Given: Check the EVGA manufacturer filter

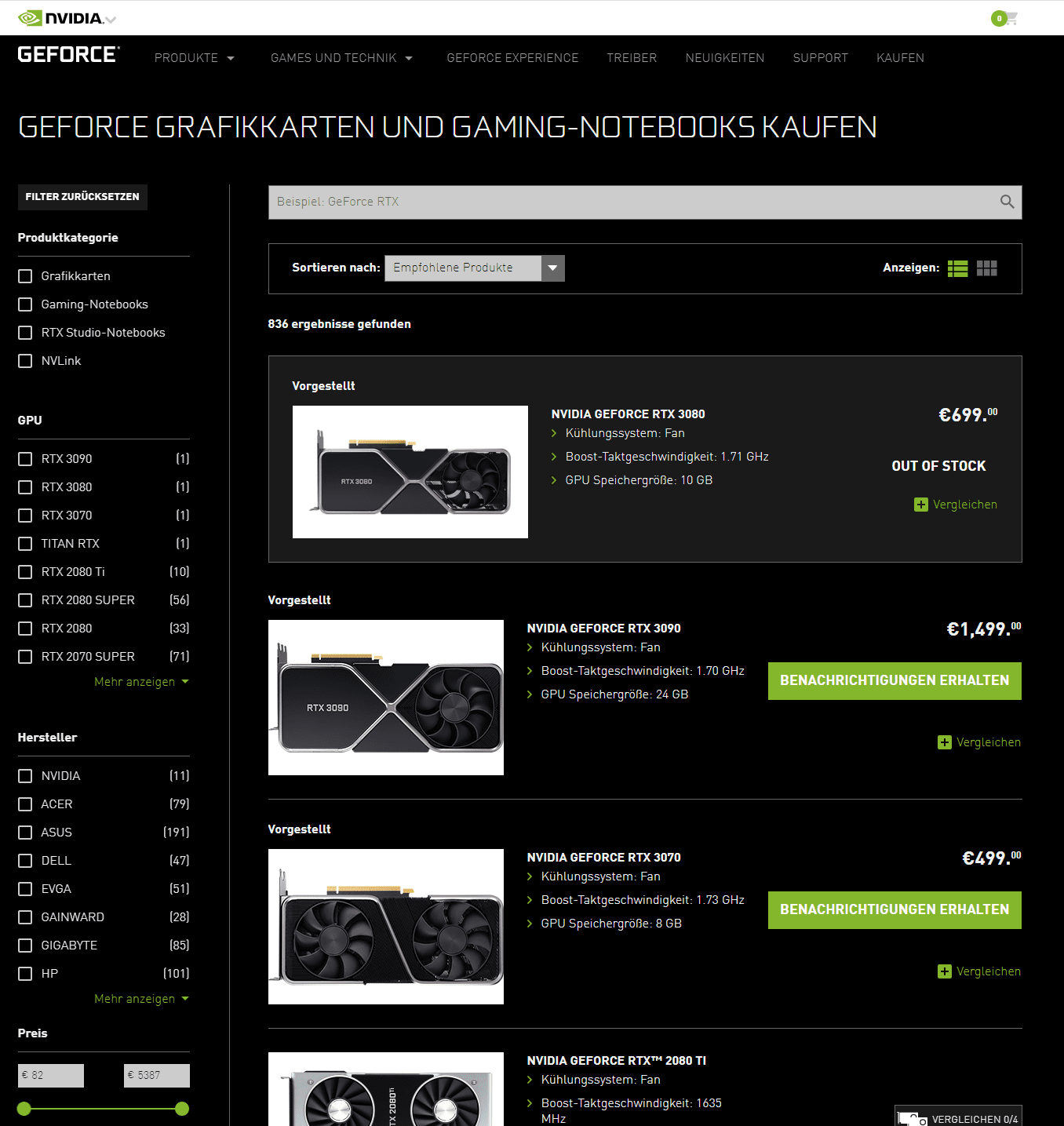Looking at the screenshot, I should coord(25,889).
